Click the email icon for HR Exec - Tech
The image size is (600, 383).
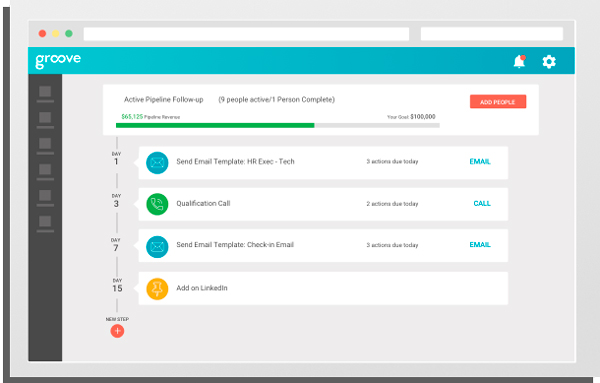pyautogui.click(x=157, y=163)
